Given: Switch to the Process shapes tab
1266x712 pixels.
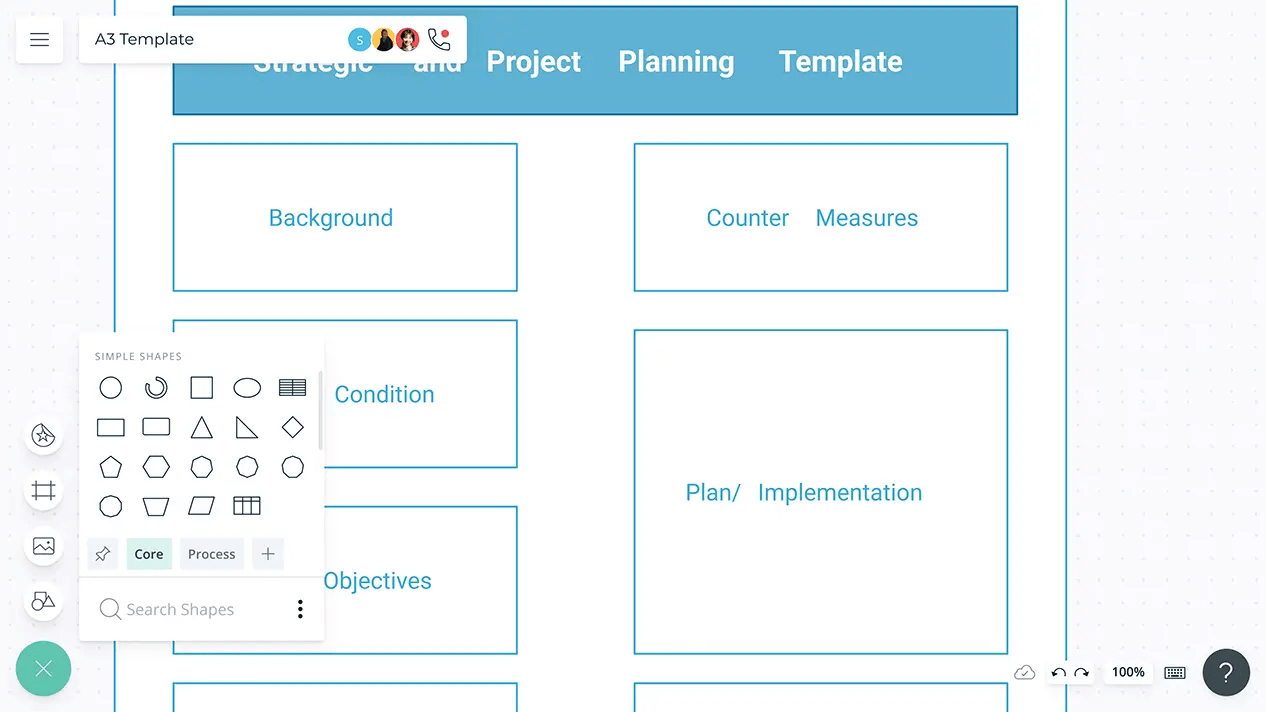Looking at the screenshot, I should click(x=212, y=554).
